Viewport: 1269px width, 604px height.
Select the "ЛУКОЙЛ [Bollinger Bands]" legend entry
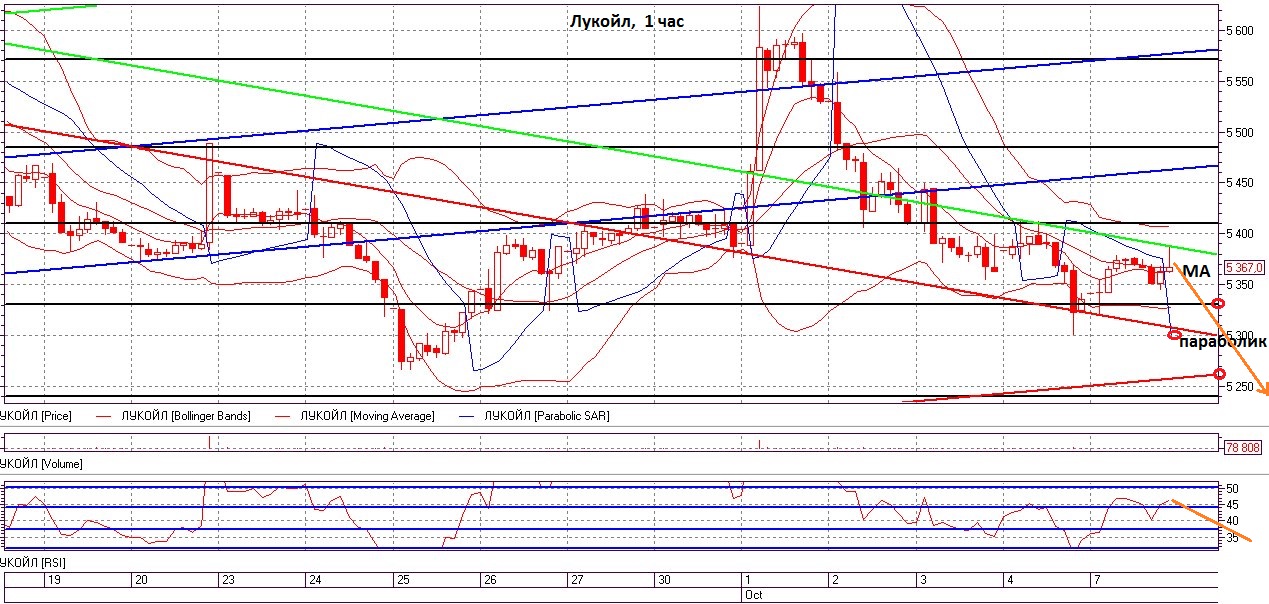point(186,415)
